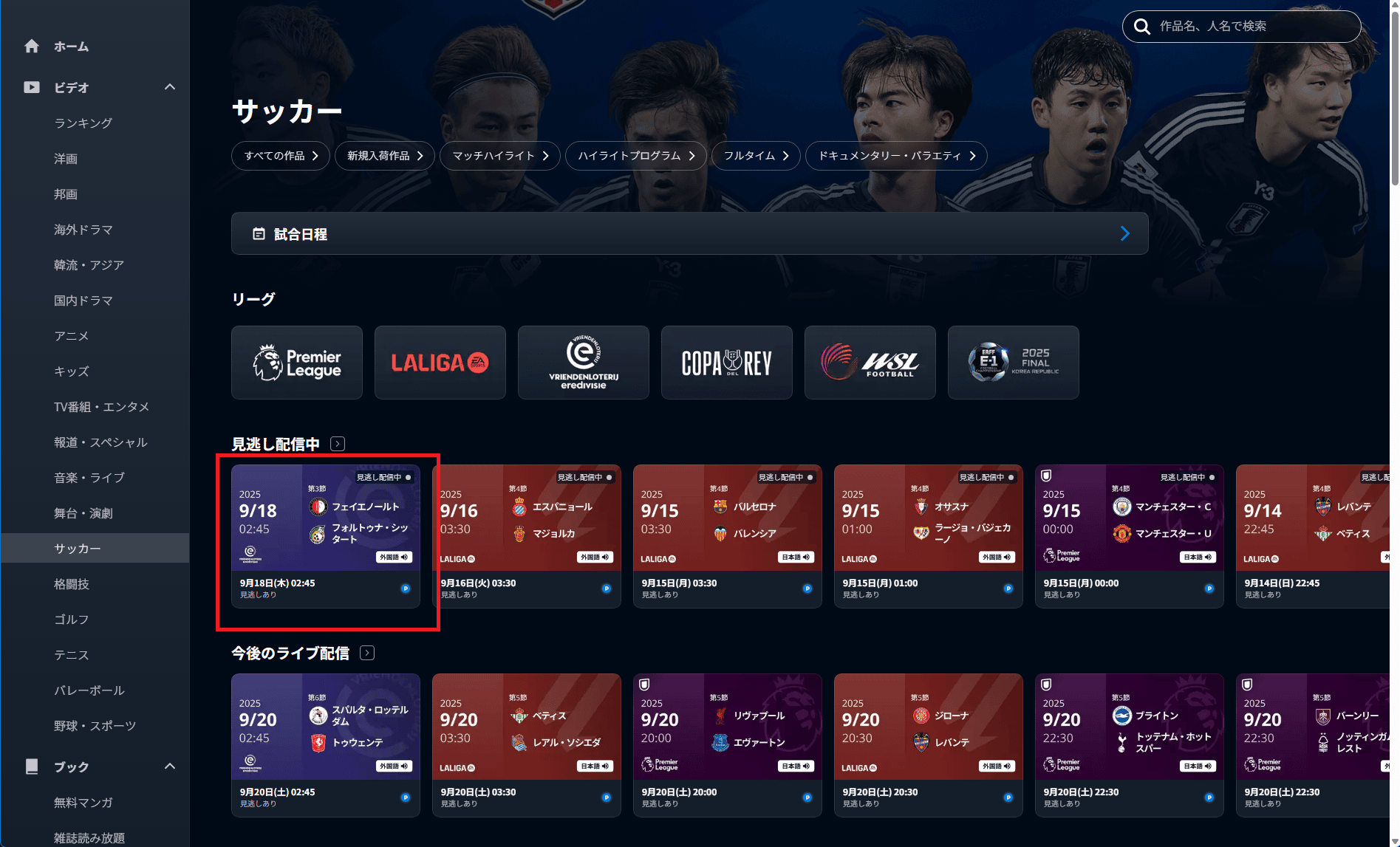1400x847 pixels.
Task: Open the マッチハイライト filter chip
Action: (500, 156)
